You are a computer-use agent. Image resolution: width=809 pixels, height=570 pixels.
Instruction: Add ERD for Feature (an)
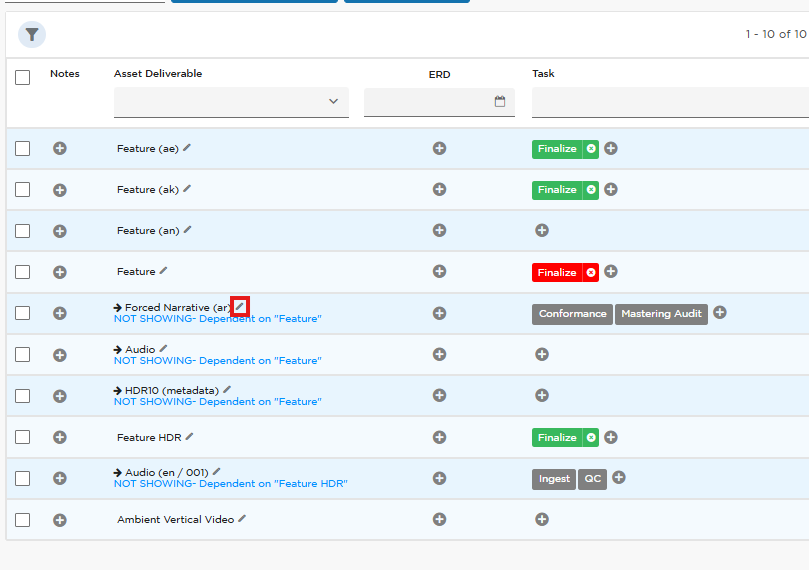440,230
